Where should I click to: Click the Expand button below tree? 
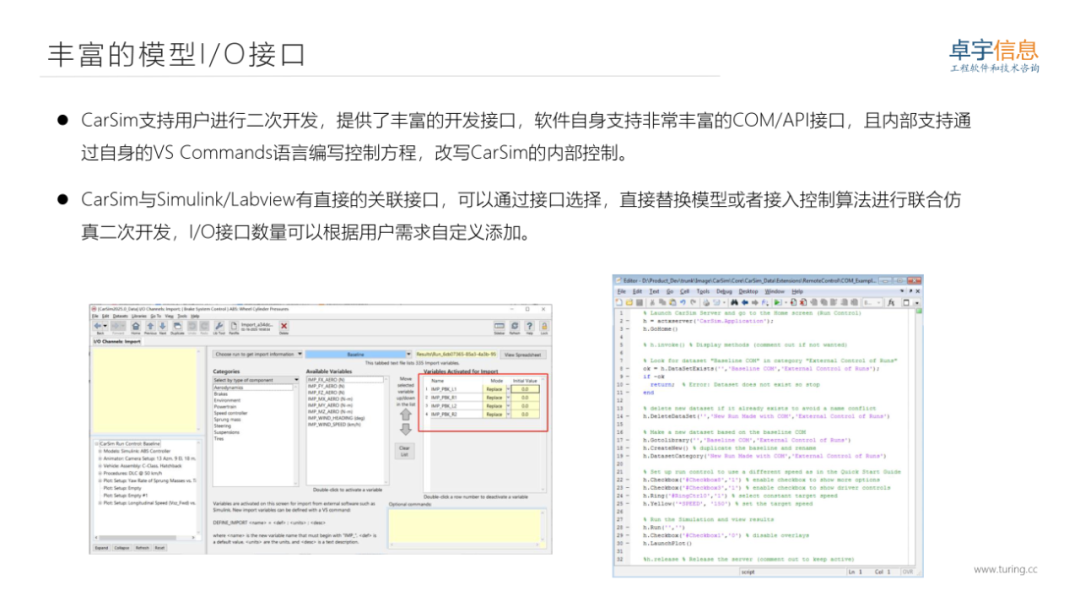[101, 548]
